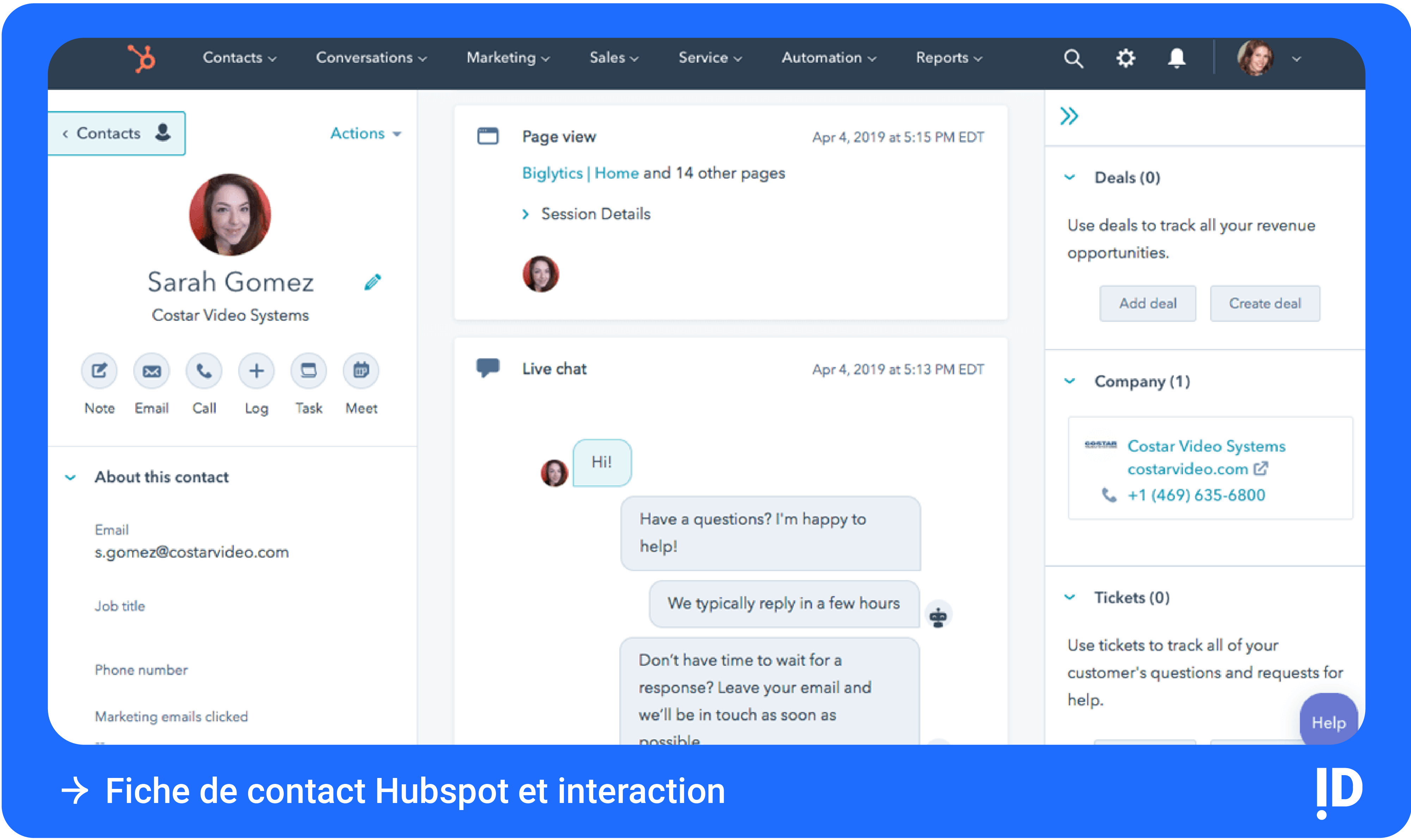Open the search magnifier icon
This screenshot has height=840, width=1411.
click(1073, 58)
